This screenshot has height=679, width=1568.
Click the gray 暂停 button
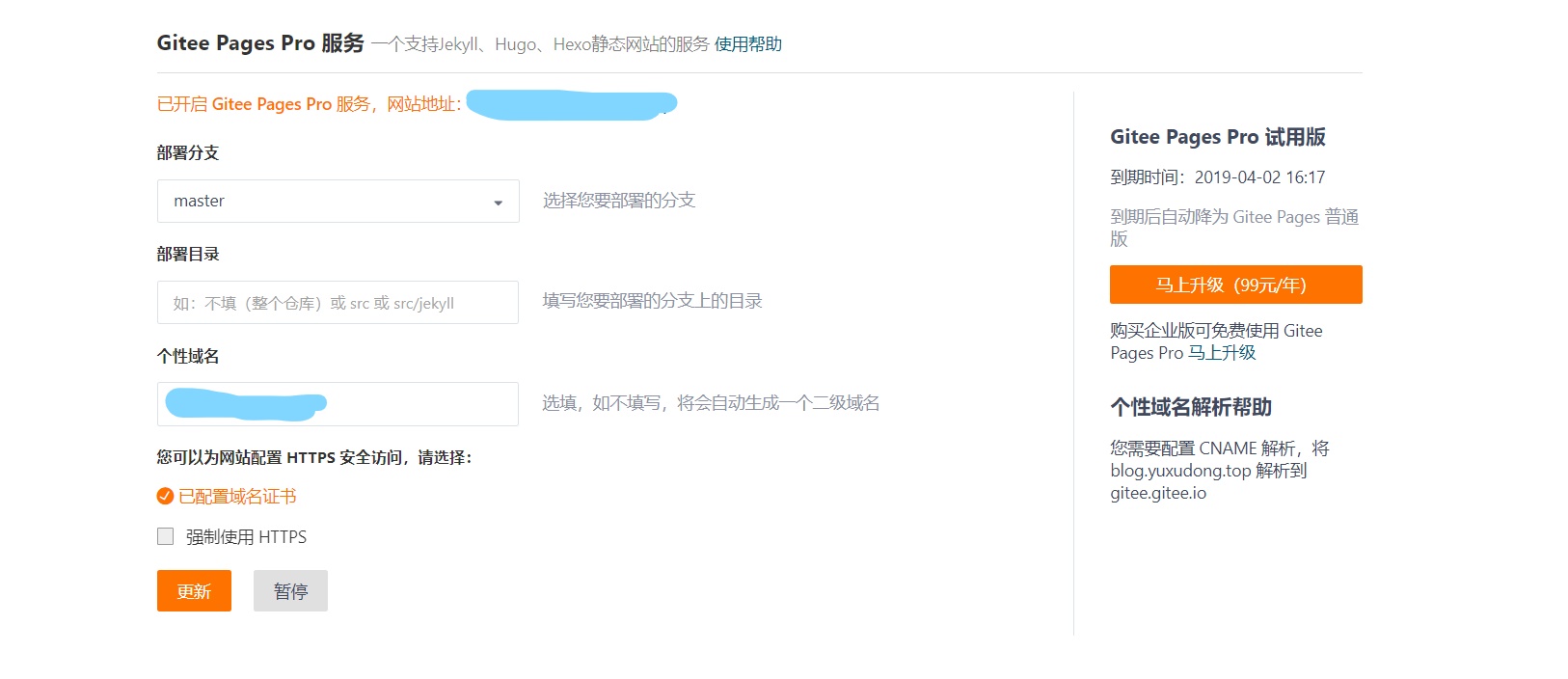290,590
